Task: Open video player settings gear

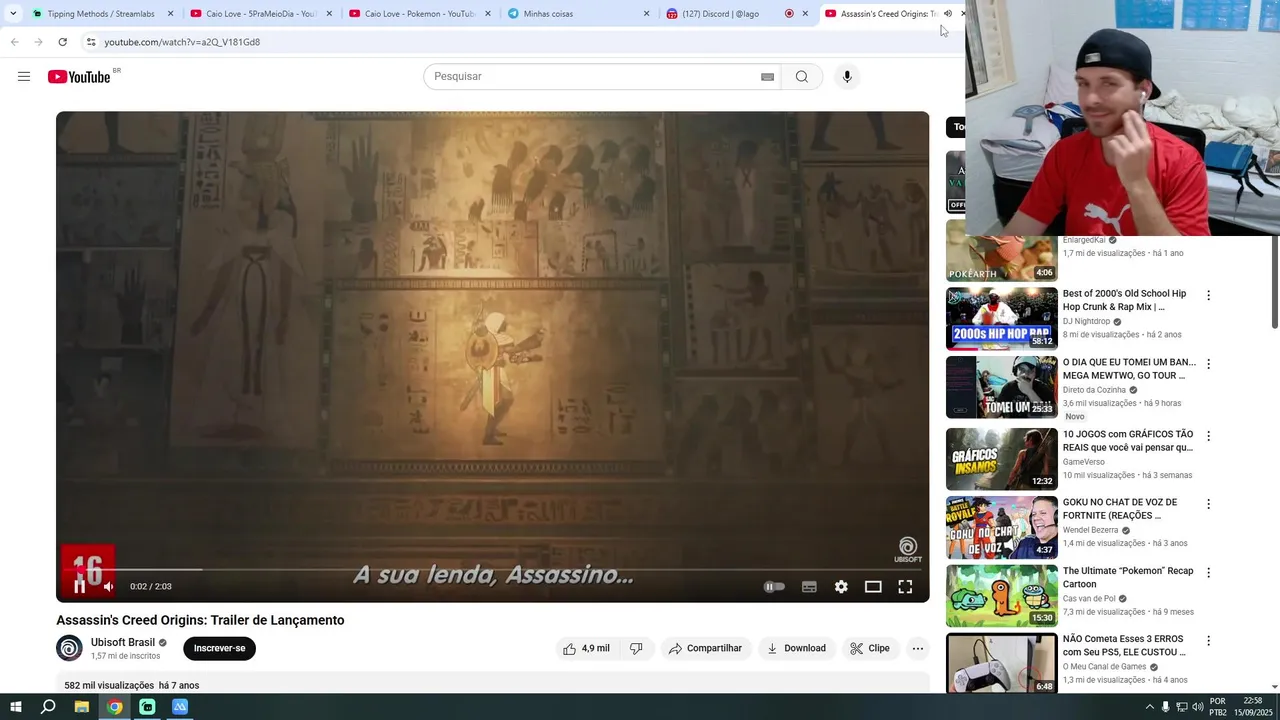Action: click(x=841, y=587)
